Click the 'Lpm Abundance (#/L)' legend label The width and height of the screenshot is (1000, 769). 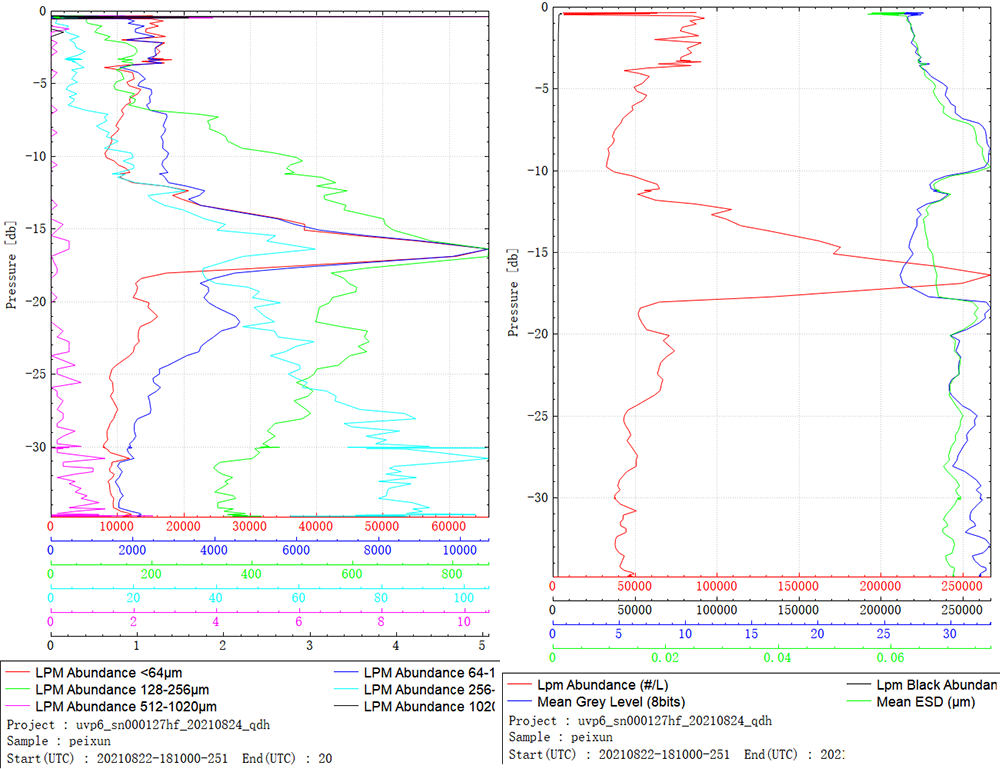pos(602,685)
